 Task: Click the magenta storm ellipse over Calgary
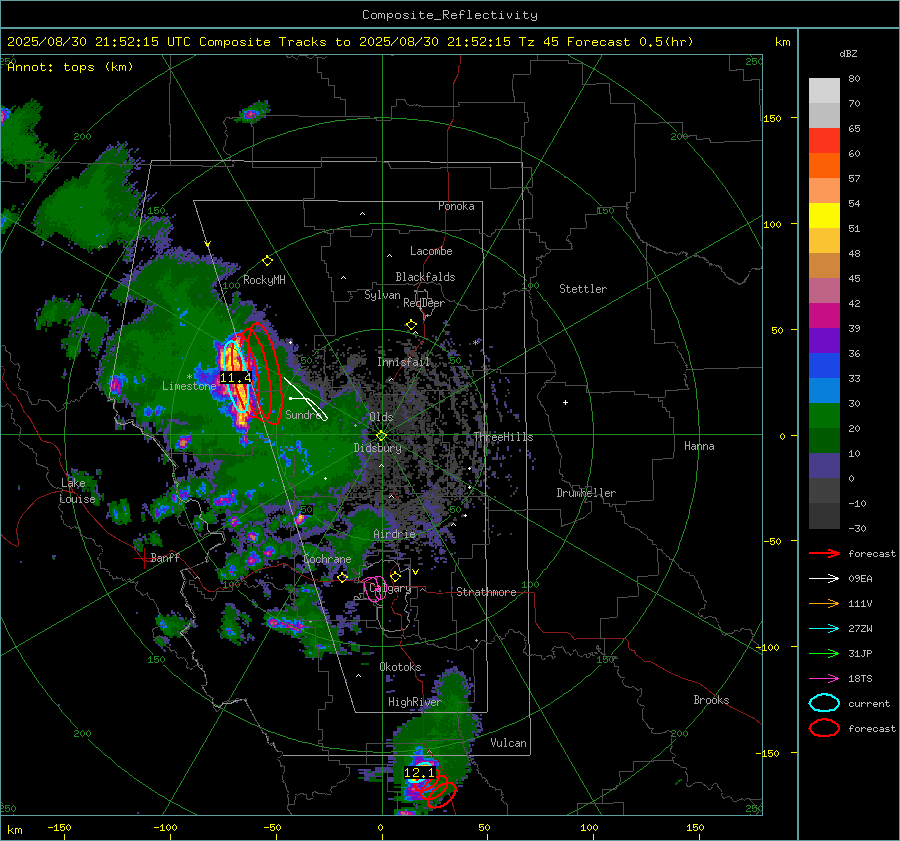(x=375, y=590)
